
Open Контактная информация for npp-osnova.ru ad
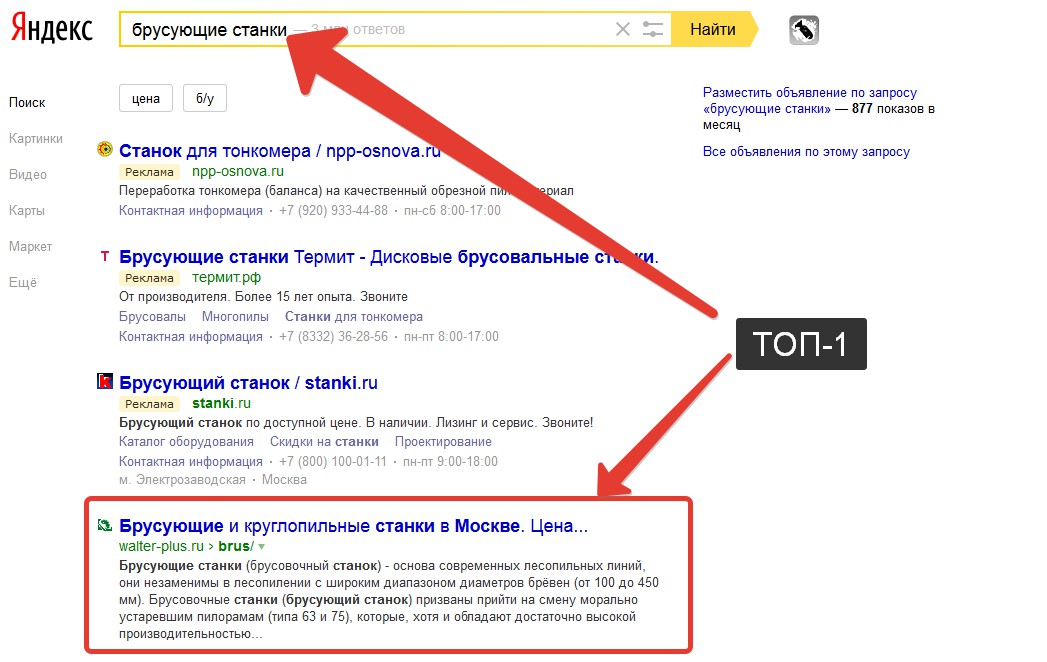click(x=191, y=210)
